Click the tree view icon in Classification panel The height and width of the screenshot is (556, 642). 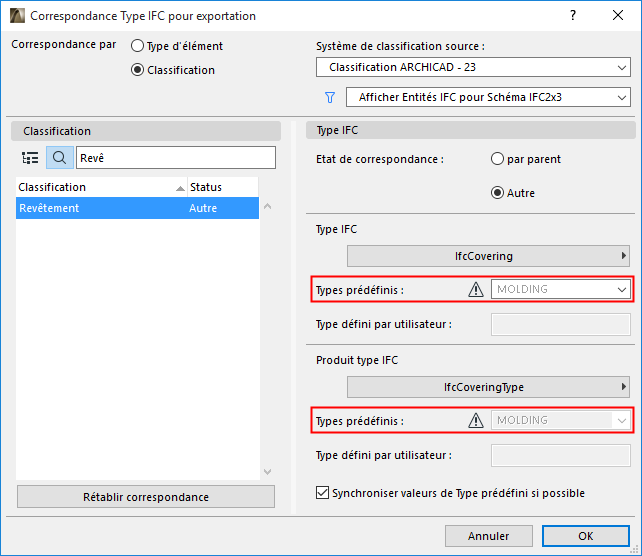point(30,158)
